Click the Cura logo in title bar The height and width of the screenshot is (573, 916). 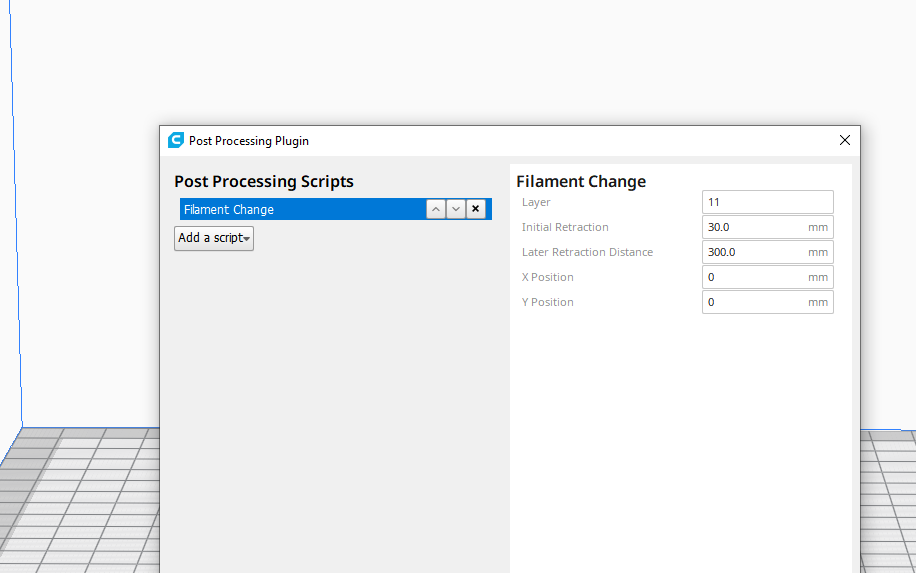tap(176, 141)
